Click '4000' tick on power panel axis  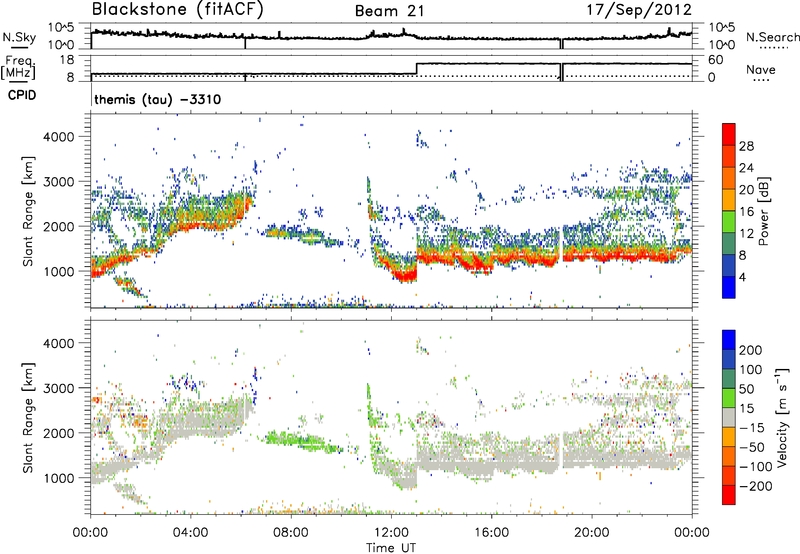tap(58, 137)
